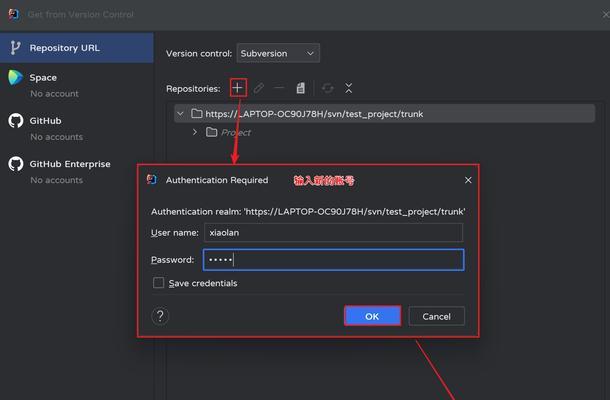Click the repository details document icon

(300, 88)
